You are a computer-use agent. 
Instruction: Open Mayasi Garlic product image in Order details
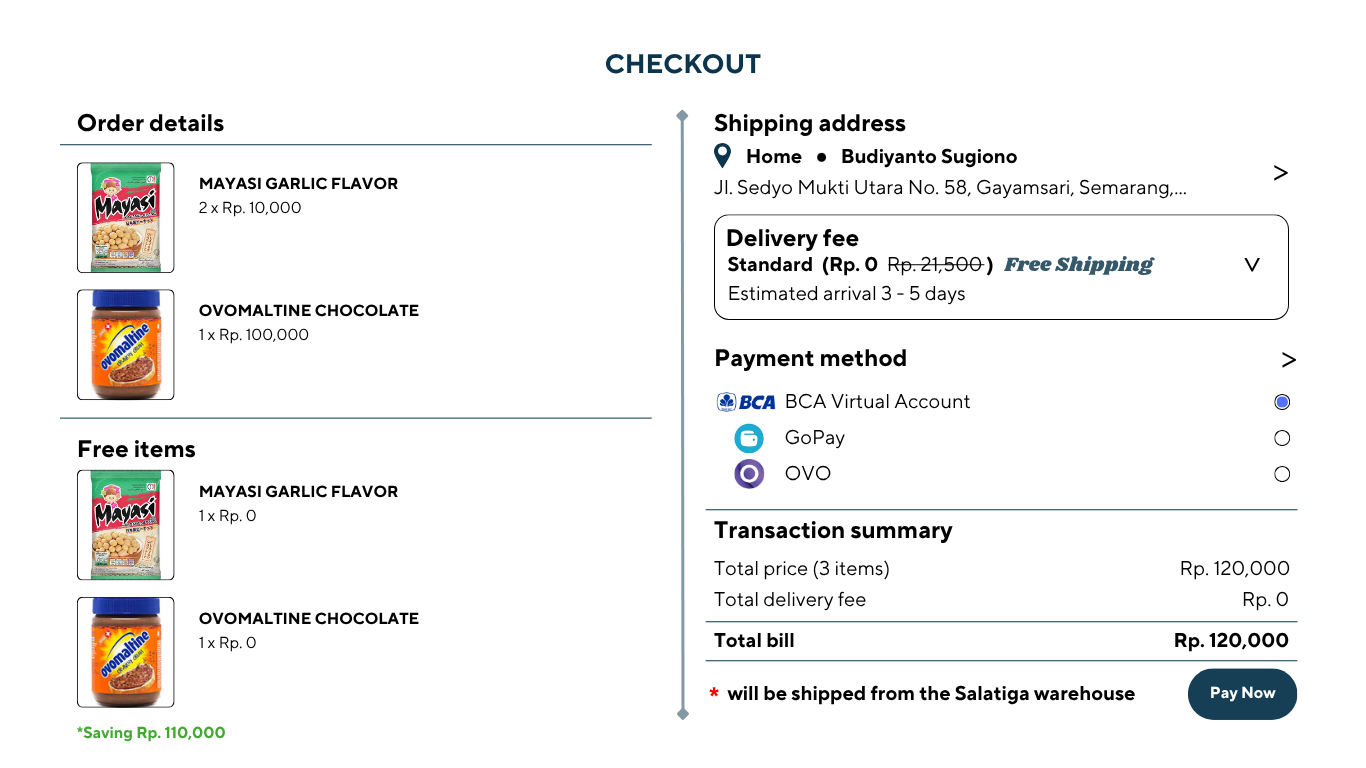tap(126, 218)
